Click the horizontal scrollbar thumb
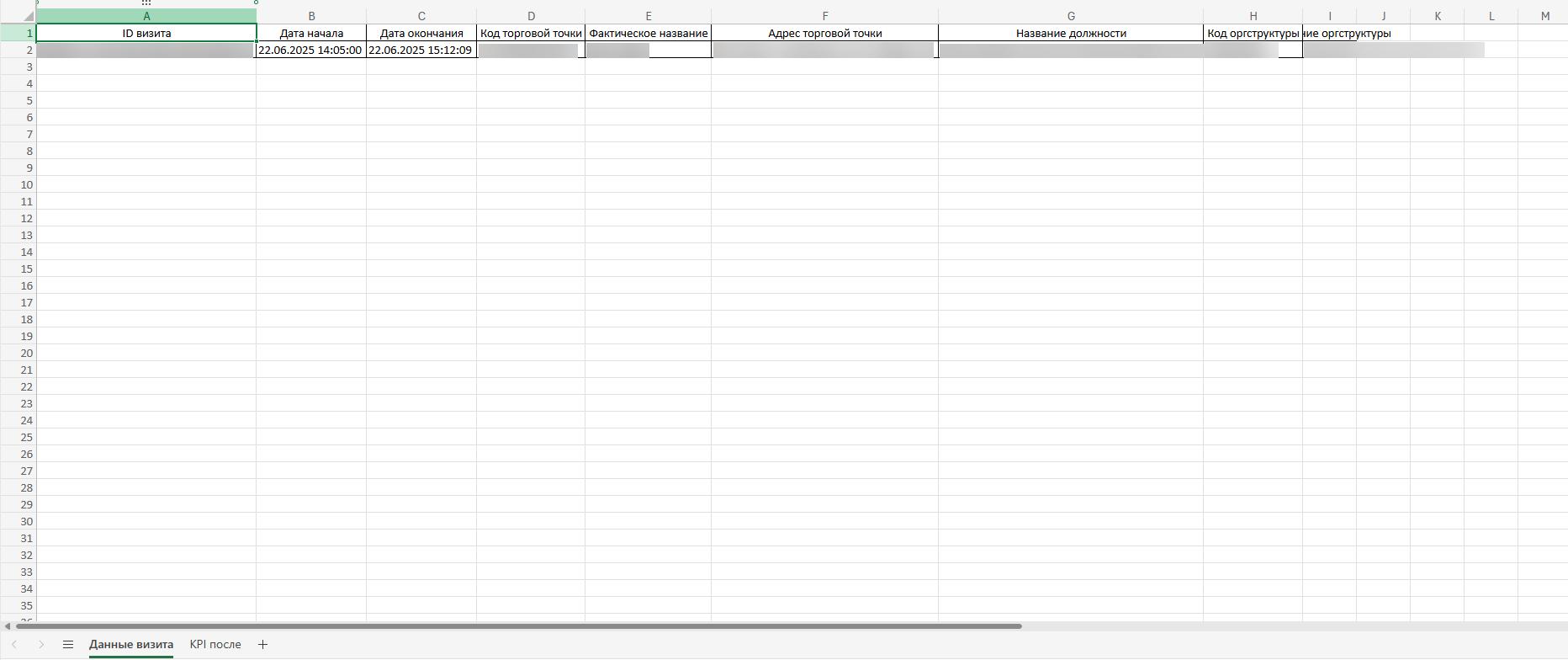Image resolution: width=1568 pixels, height=660 pixels. (519, 626)
